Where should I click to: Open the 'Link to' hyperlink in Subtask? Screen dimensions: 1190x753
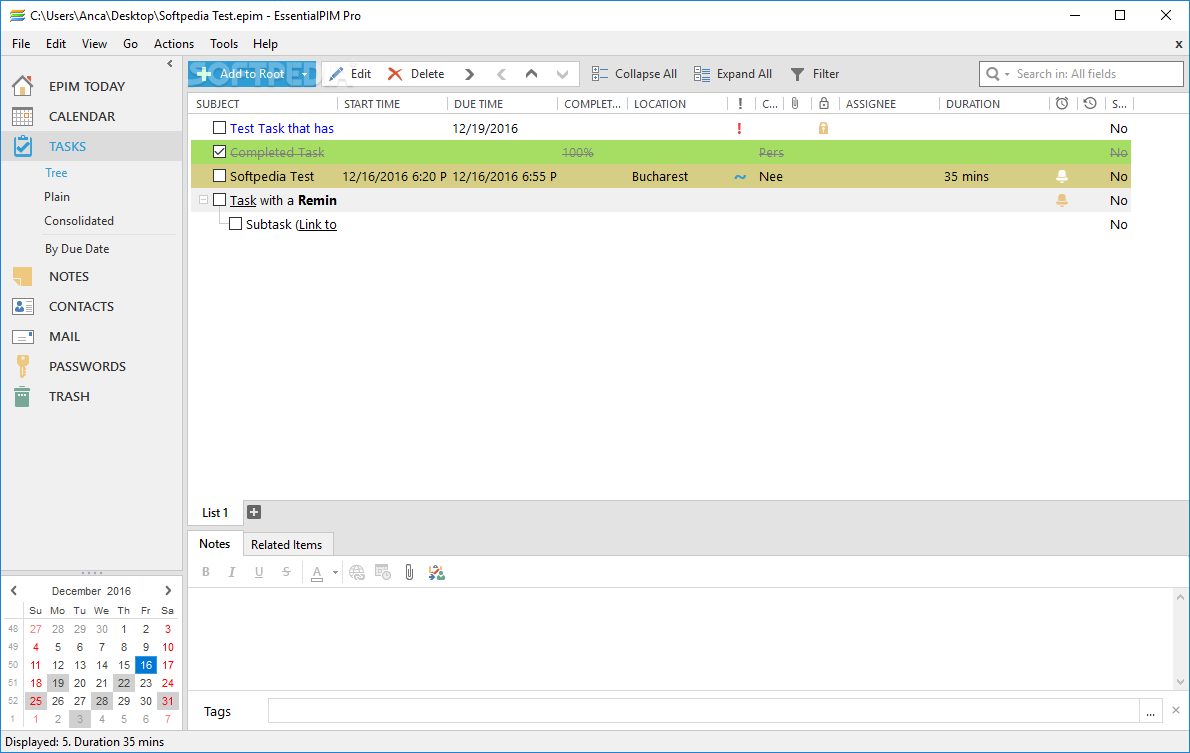tap(316, 224)
